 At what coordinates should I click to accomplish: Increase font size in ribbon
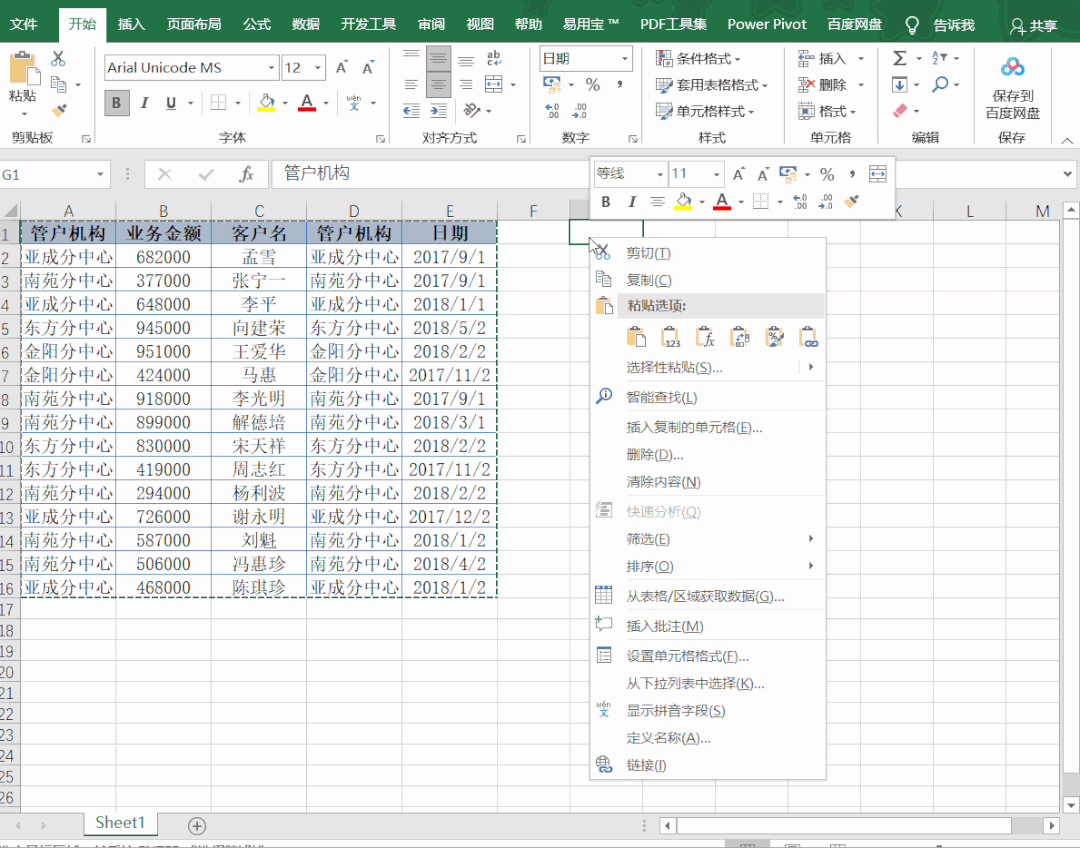pos(342,68)
